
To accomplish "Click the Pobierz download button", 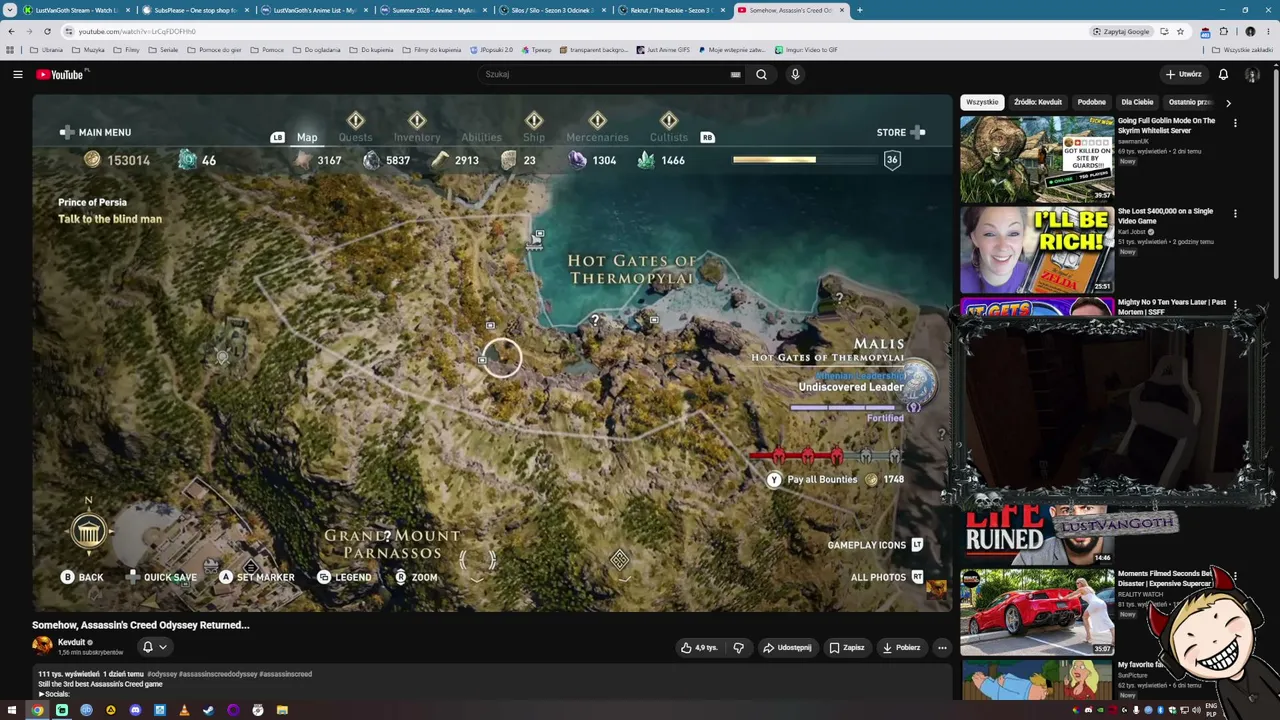I will (x=901, y=647).
